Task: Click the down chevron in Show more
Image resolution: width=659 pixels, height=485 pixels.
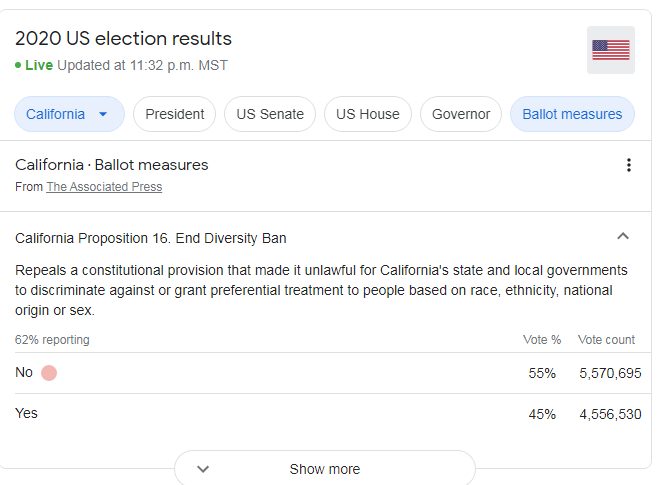Action: click(x=203, y=469)
